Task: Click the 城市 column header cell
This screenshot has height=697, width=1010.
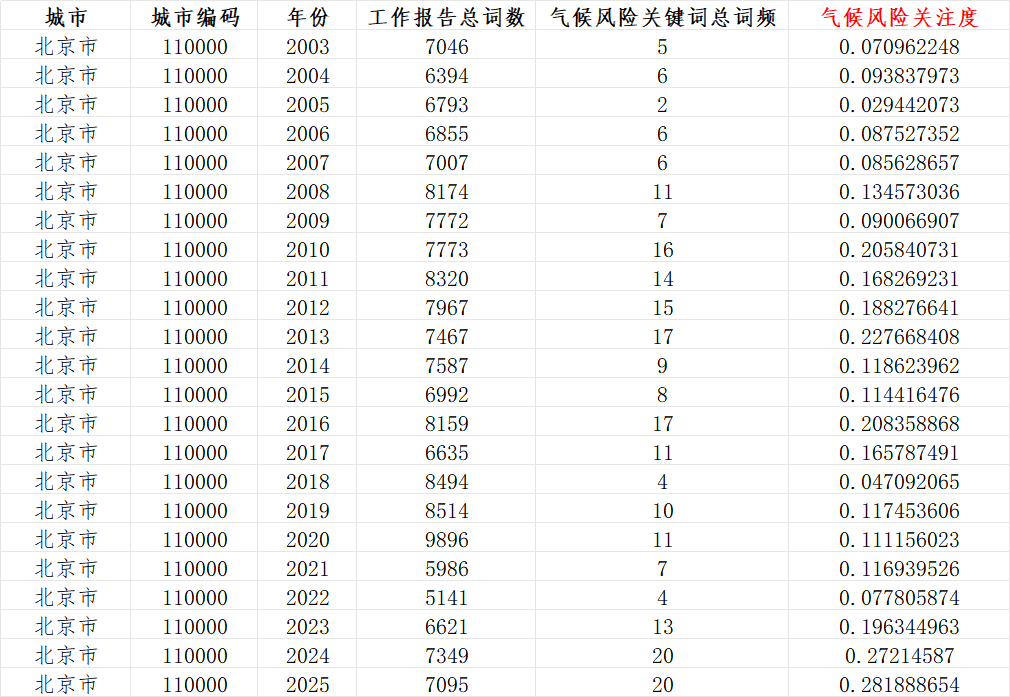Action: 66,17
